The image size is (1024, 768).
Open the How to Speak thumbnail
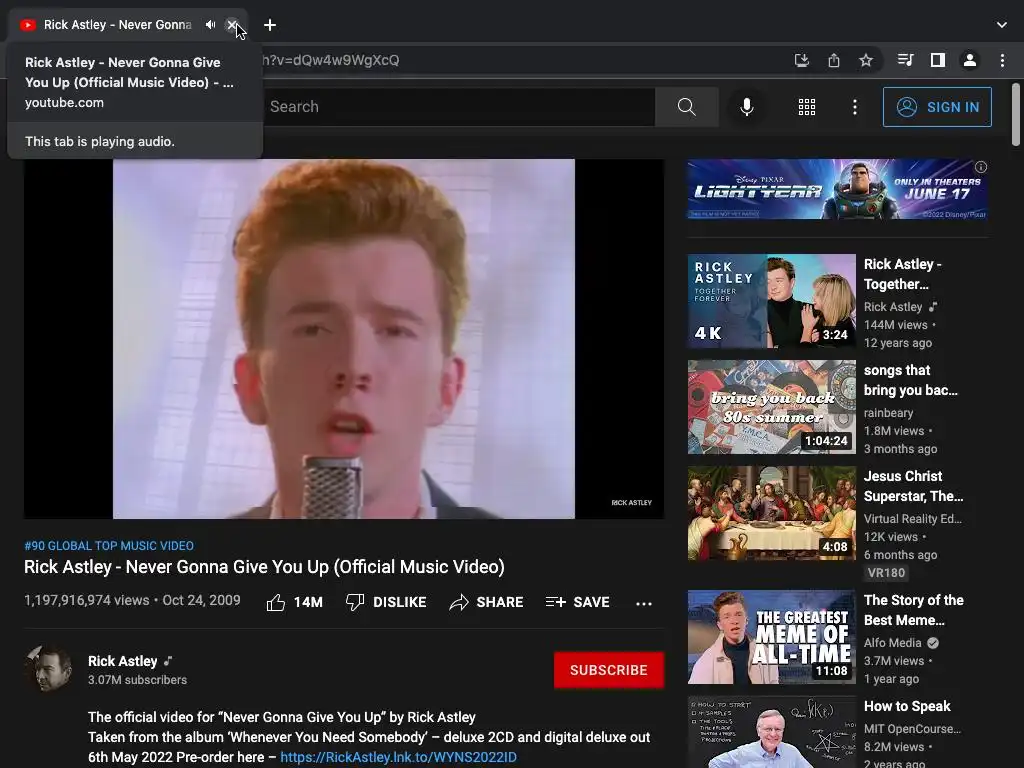(x=771, y=732)
